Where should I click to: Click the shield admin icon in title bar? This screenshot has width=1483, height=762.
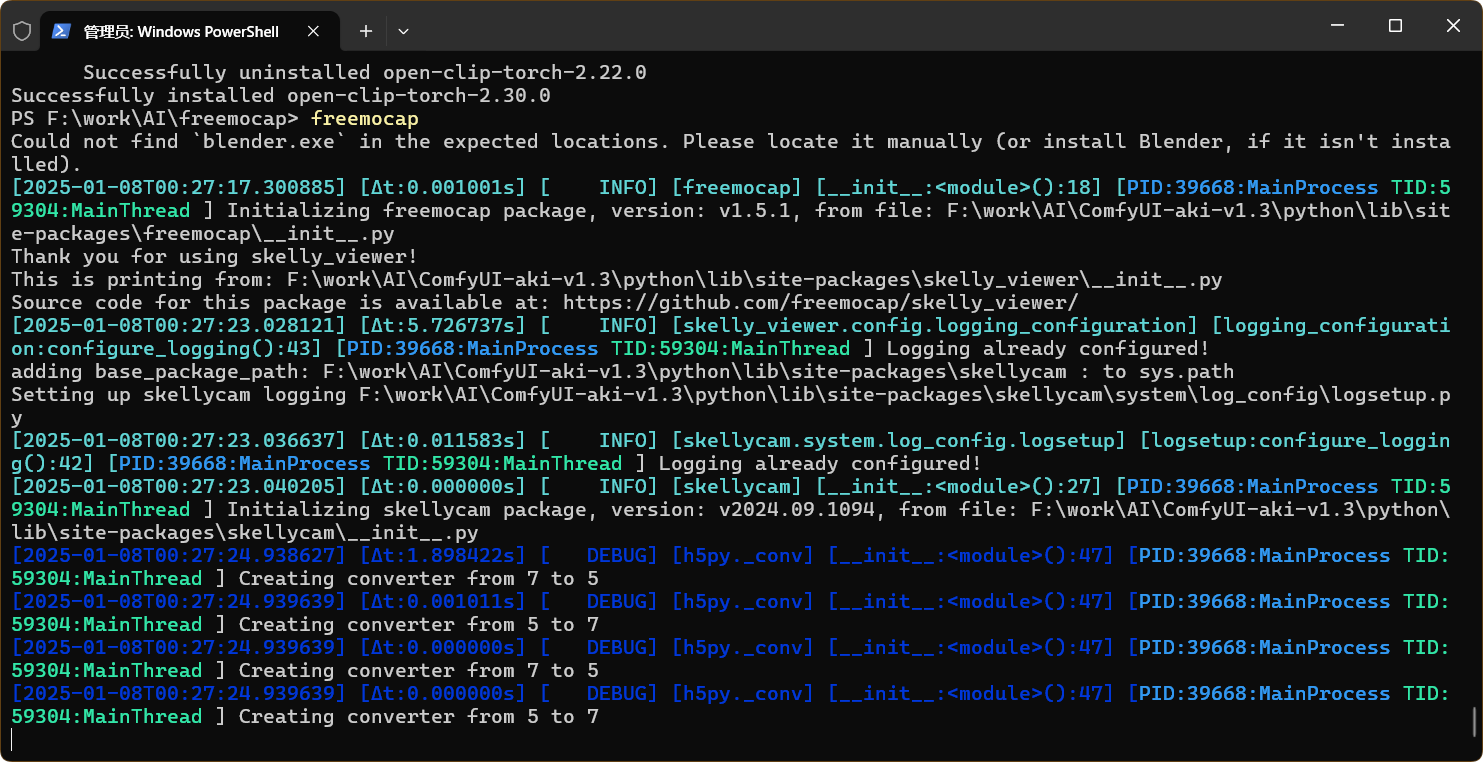[x=22, y=31]
